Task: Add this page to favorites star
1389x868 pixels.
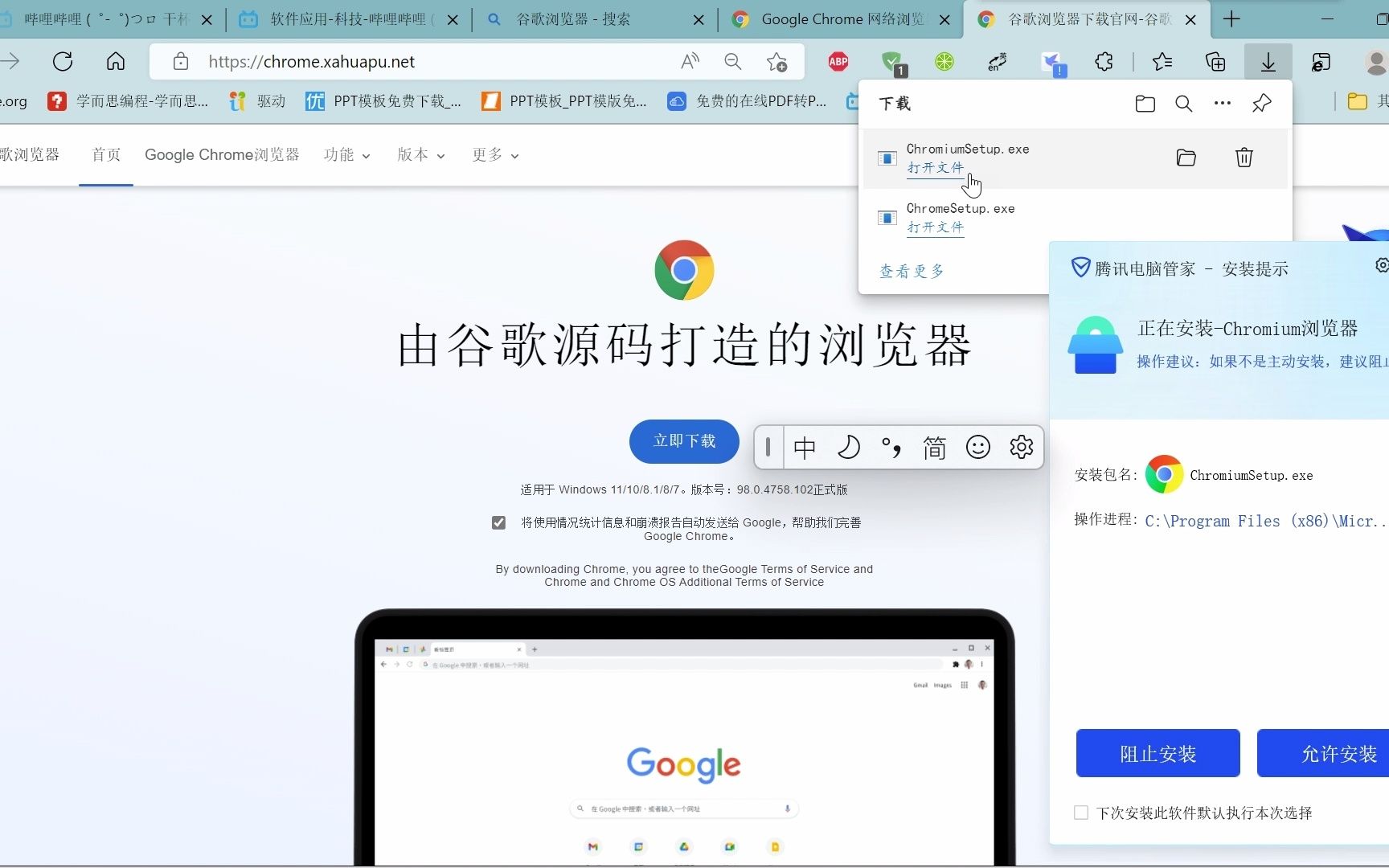Action: click(776, 61)
